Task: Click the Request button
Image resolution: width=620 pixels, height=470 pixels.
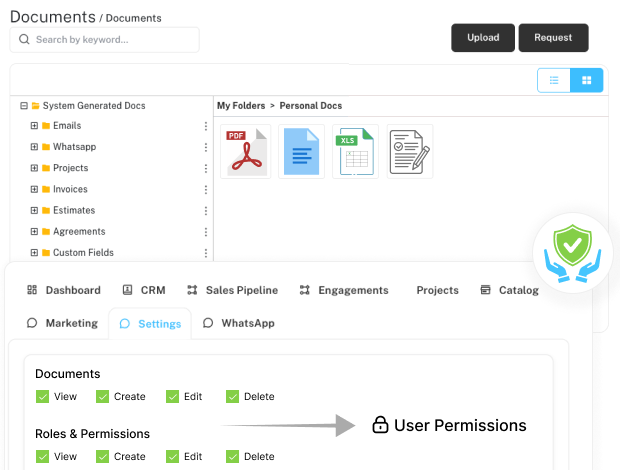Action: [553, 38]
